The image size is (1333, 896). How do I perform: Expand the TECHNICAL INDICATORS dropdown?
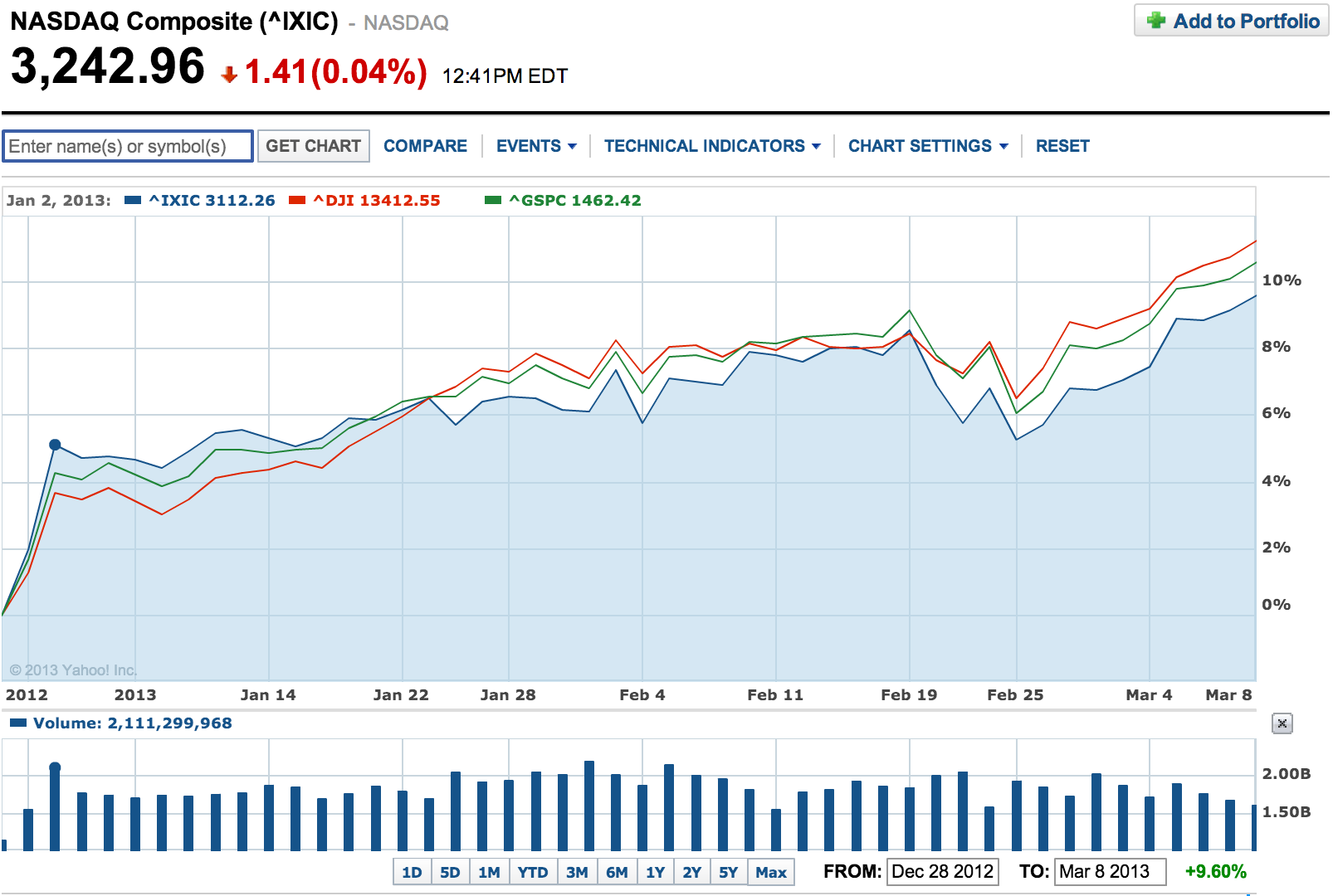coord(712,146)
